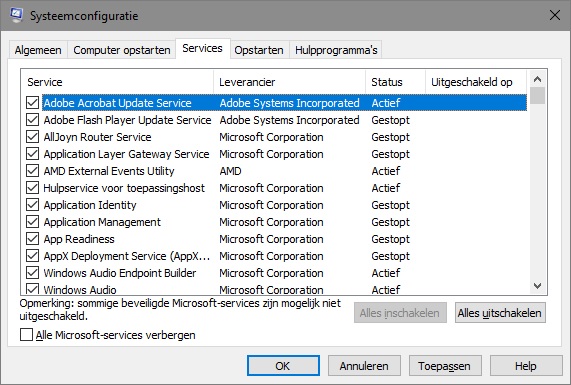Select the Services tab
Viewport: 571px width, 385px height.
(202, 48)
